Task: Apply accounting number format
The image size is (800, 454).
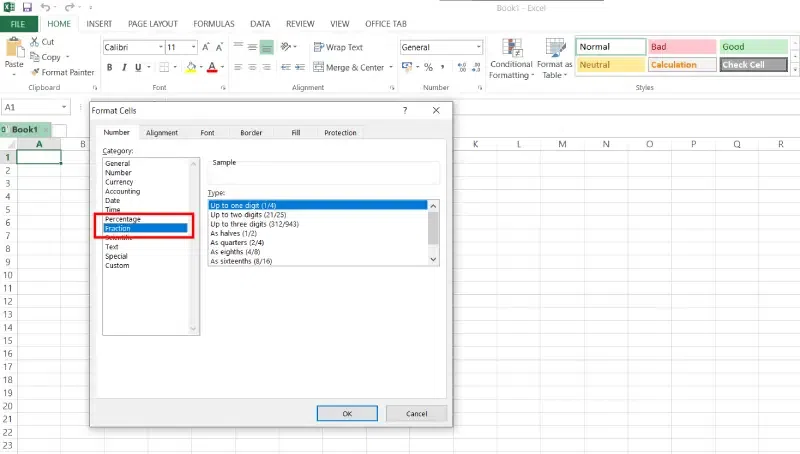Action: [407, 67]
